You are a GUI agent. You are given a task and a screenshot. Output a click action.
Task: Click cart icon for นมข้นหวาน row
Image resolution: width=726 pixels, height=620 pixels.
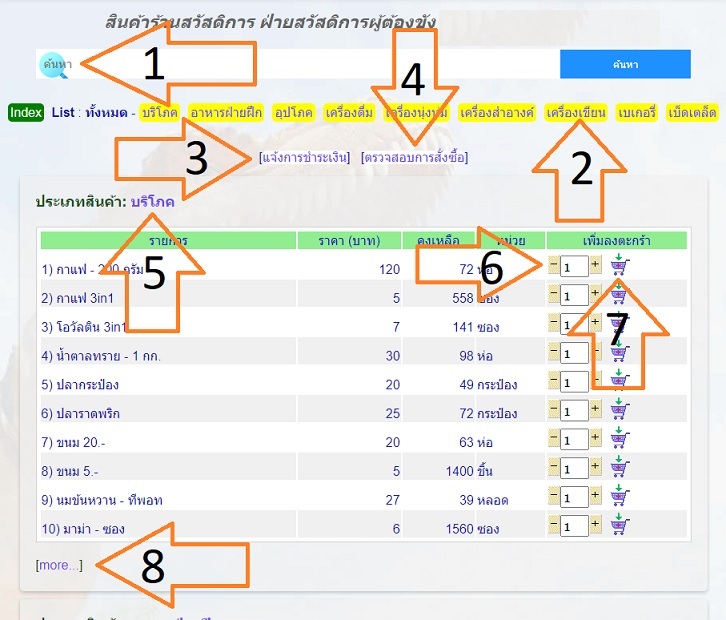[x=619, y=497]
